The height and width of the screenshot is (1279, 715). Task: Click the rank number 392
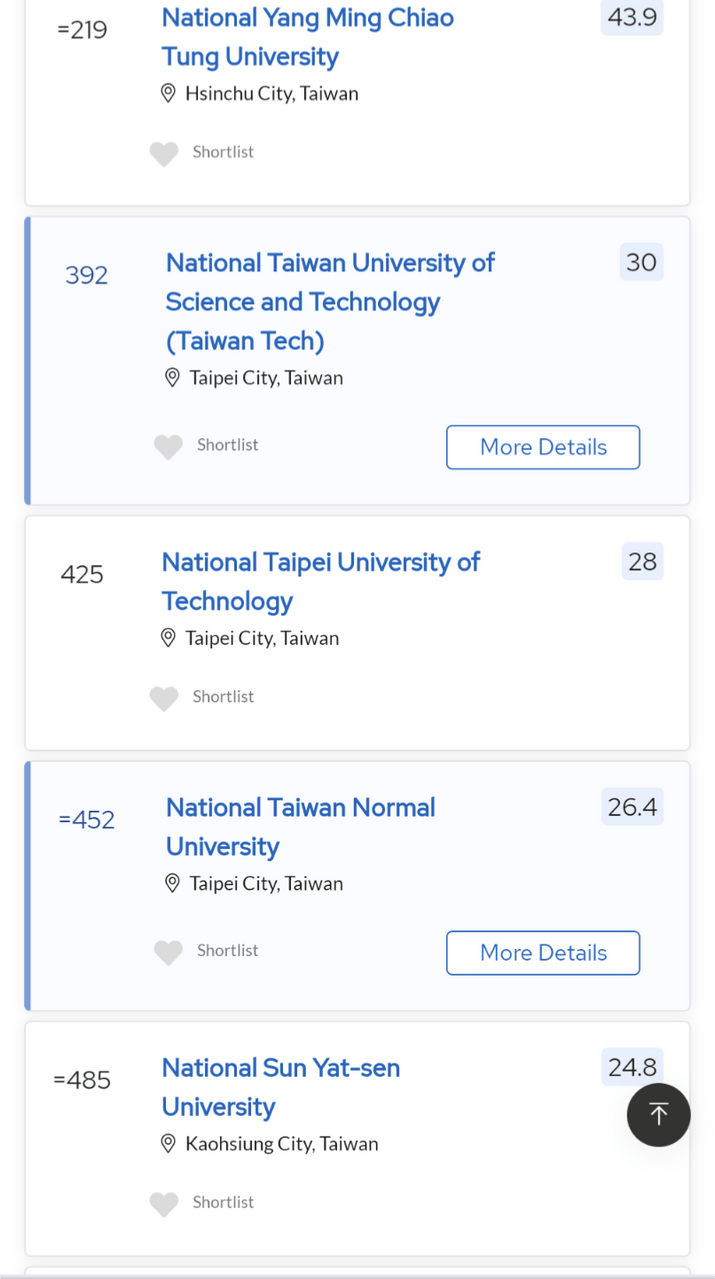(x=86, y=275)
